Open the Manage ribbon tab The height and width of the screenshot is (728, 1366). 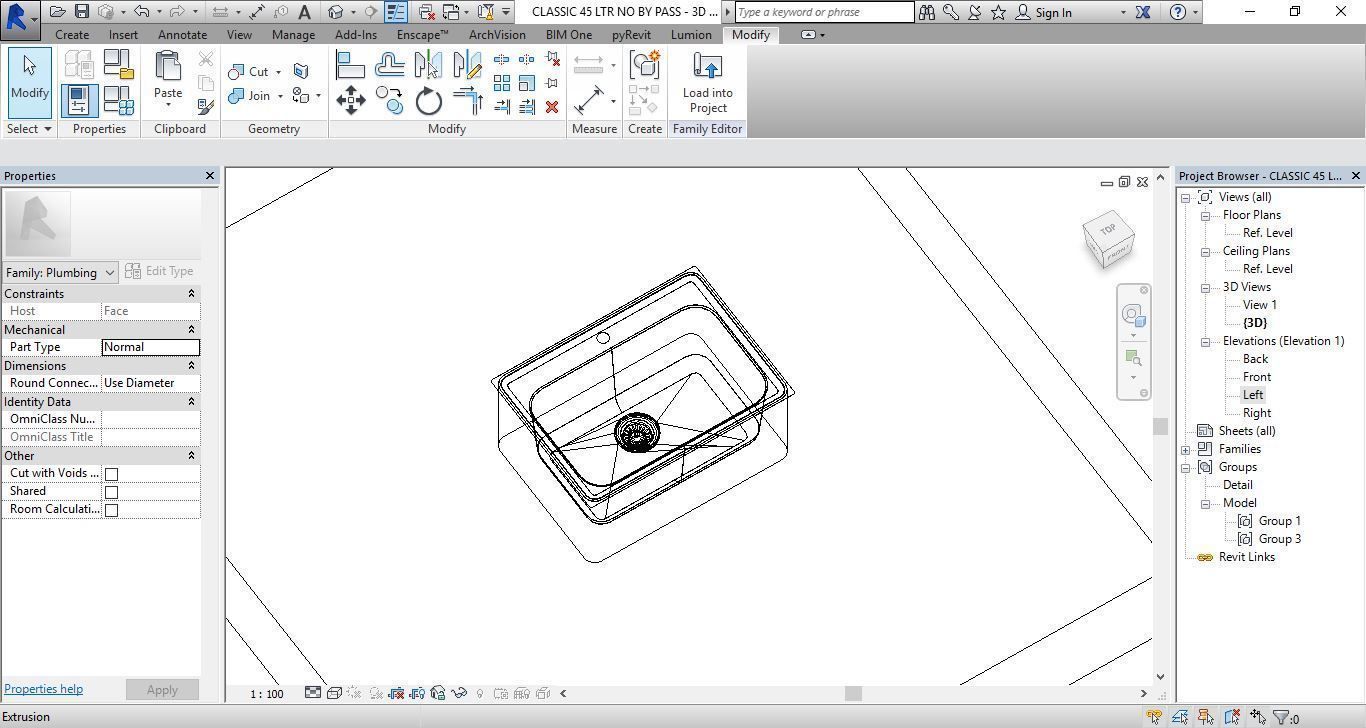click(293, 34)
